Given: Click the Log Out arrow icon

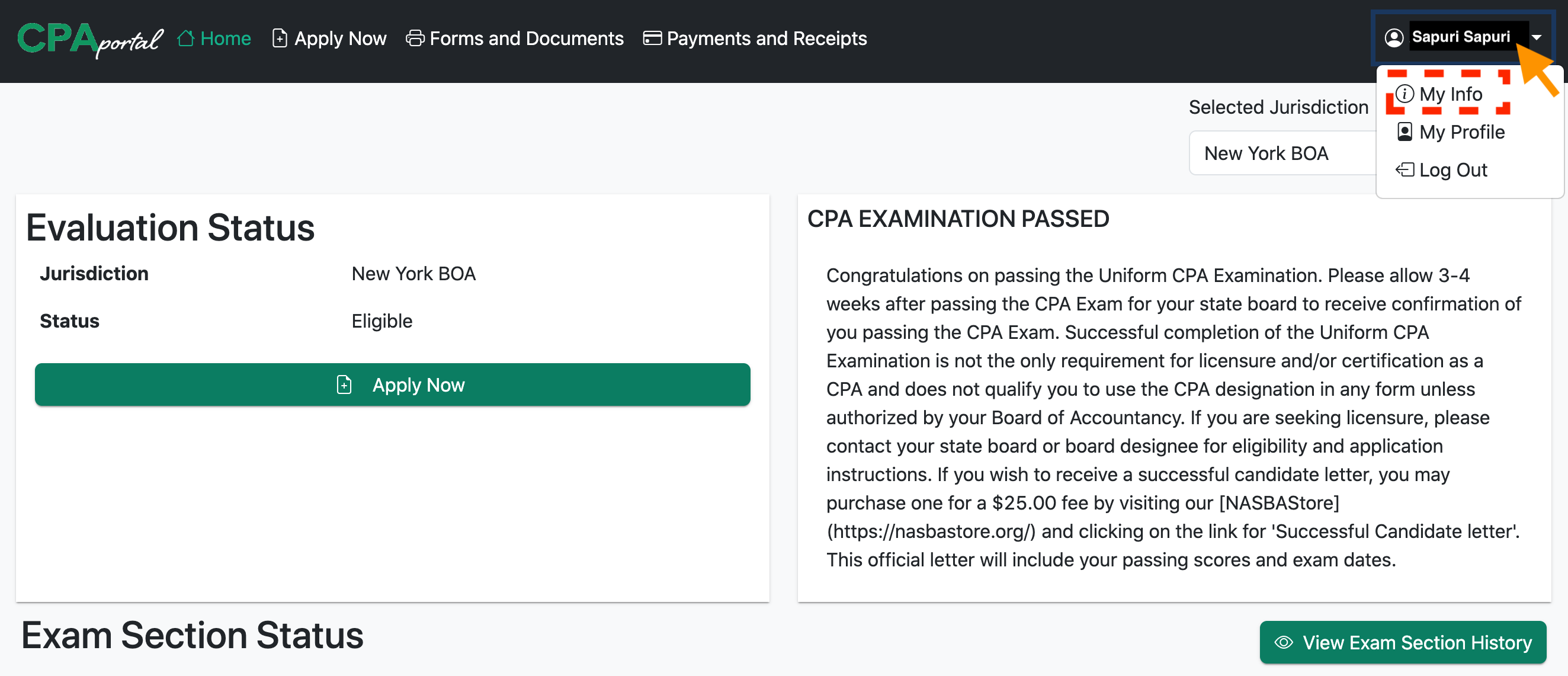Looking at the screenshot, I should tap(1405, 170).
